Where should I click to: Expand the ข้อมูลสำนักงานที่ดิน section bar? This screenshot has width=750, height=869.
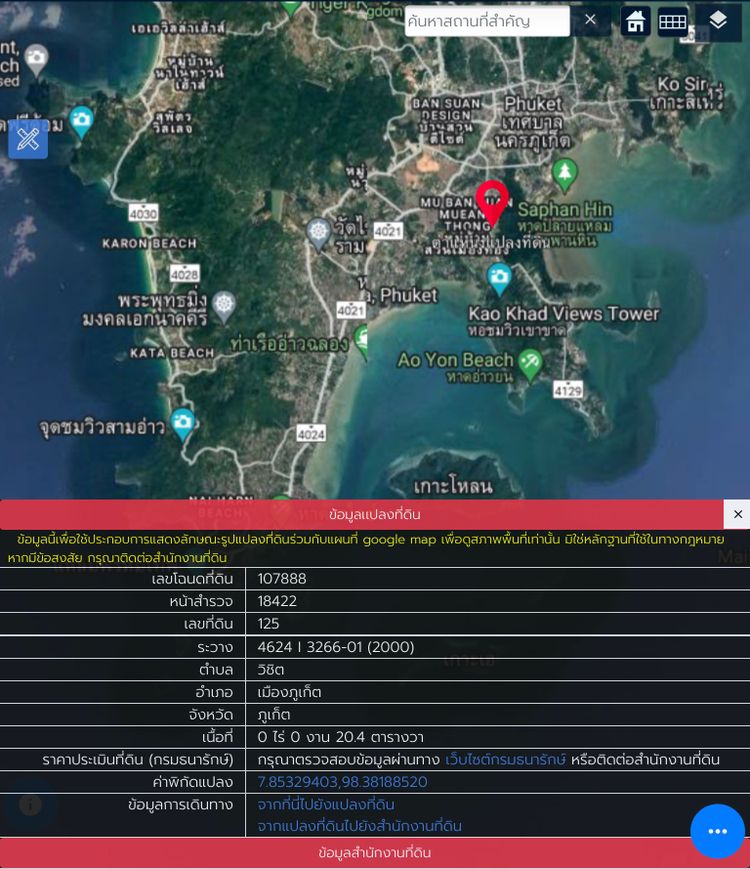point(374,853)
